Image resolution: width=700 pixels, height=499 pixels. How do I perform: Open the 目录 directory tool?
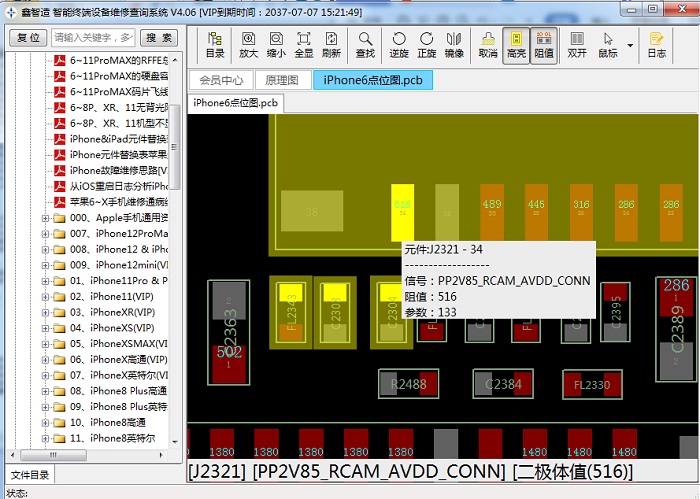215,45
